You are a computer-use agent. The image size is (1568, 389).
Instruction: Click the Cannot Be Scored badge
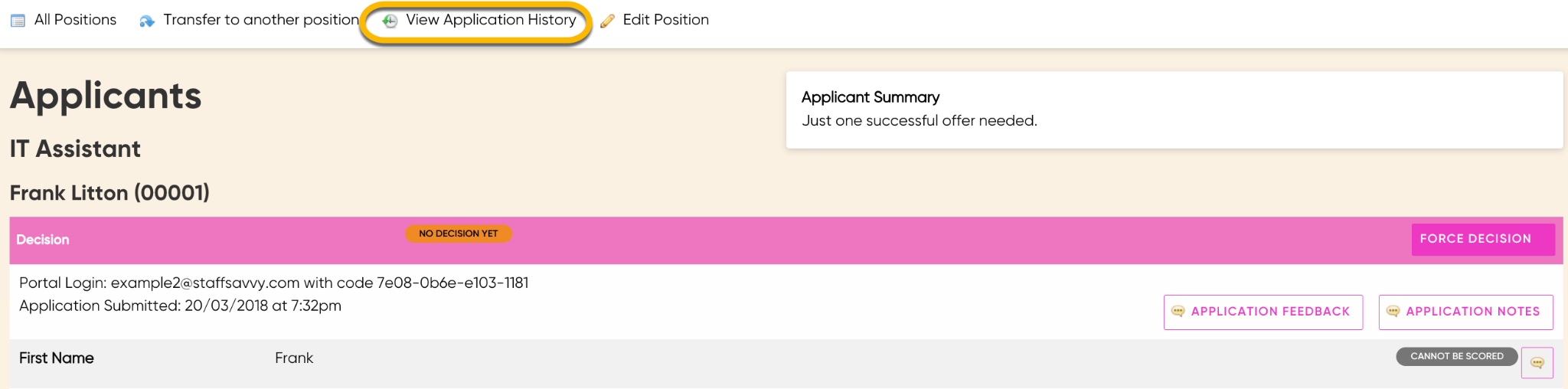coord(1457,356)
